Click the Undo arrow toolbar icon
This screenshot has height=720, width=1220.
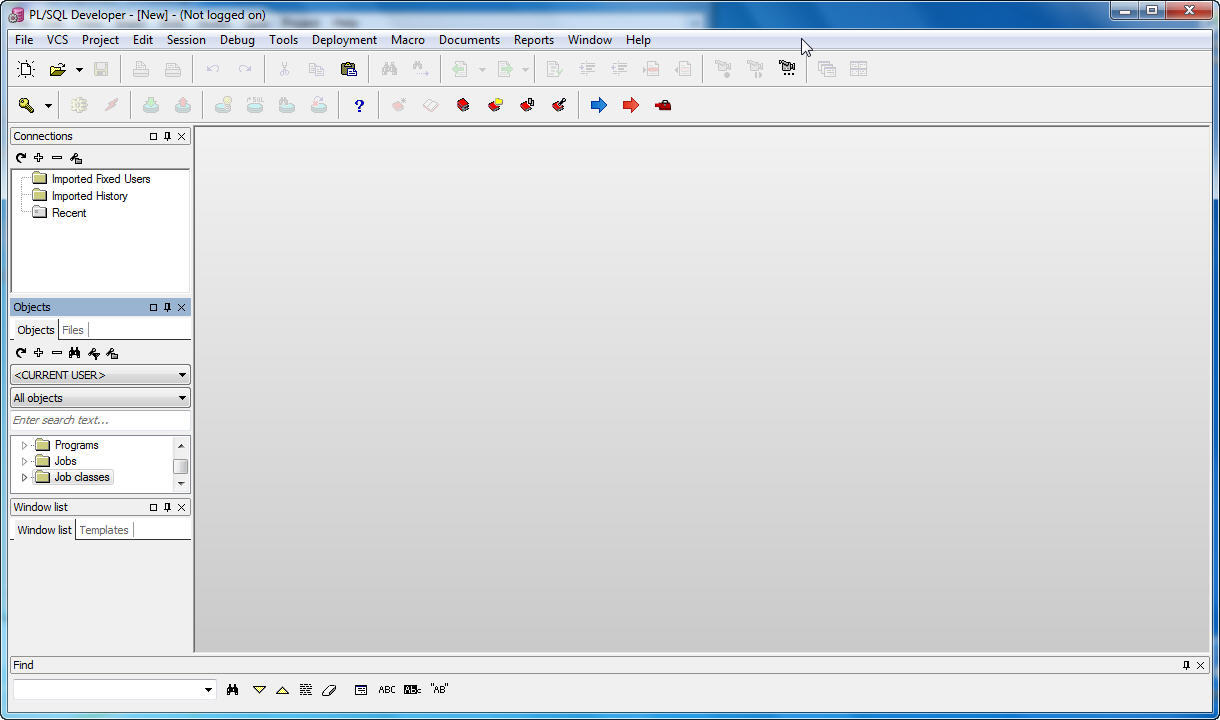tap(212, 69)
